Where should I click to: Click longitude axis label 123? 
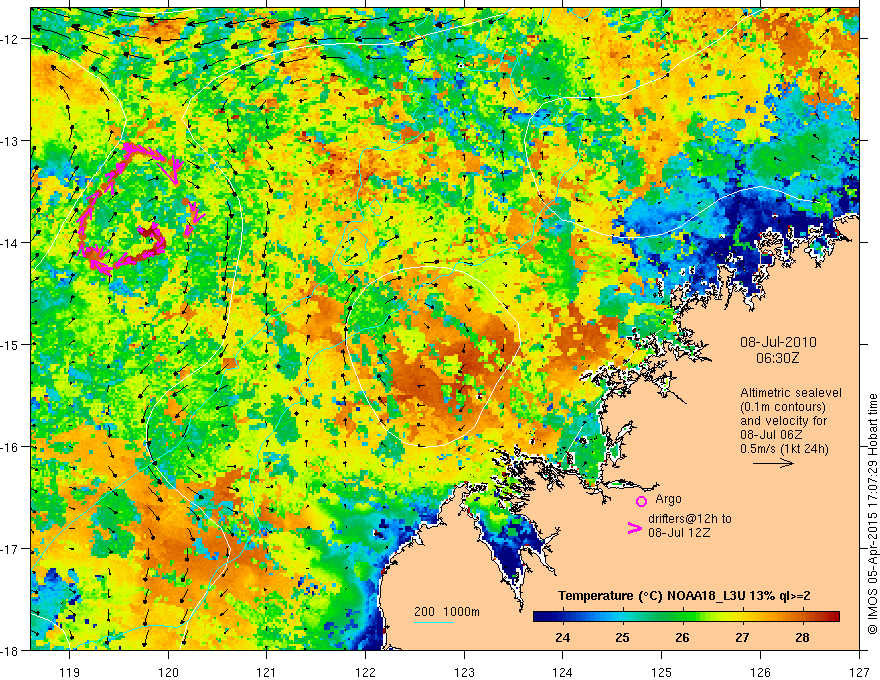464,672
